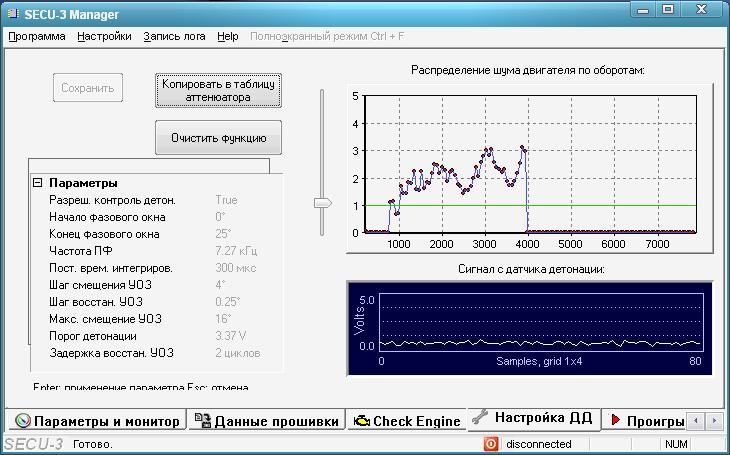Collapse the Параметры property group
Screen dimensions: 730x455
tap(38, 183)
